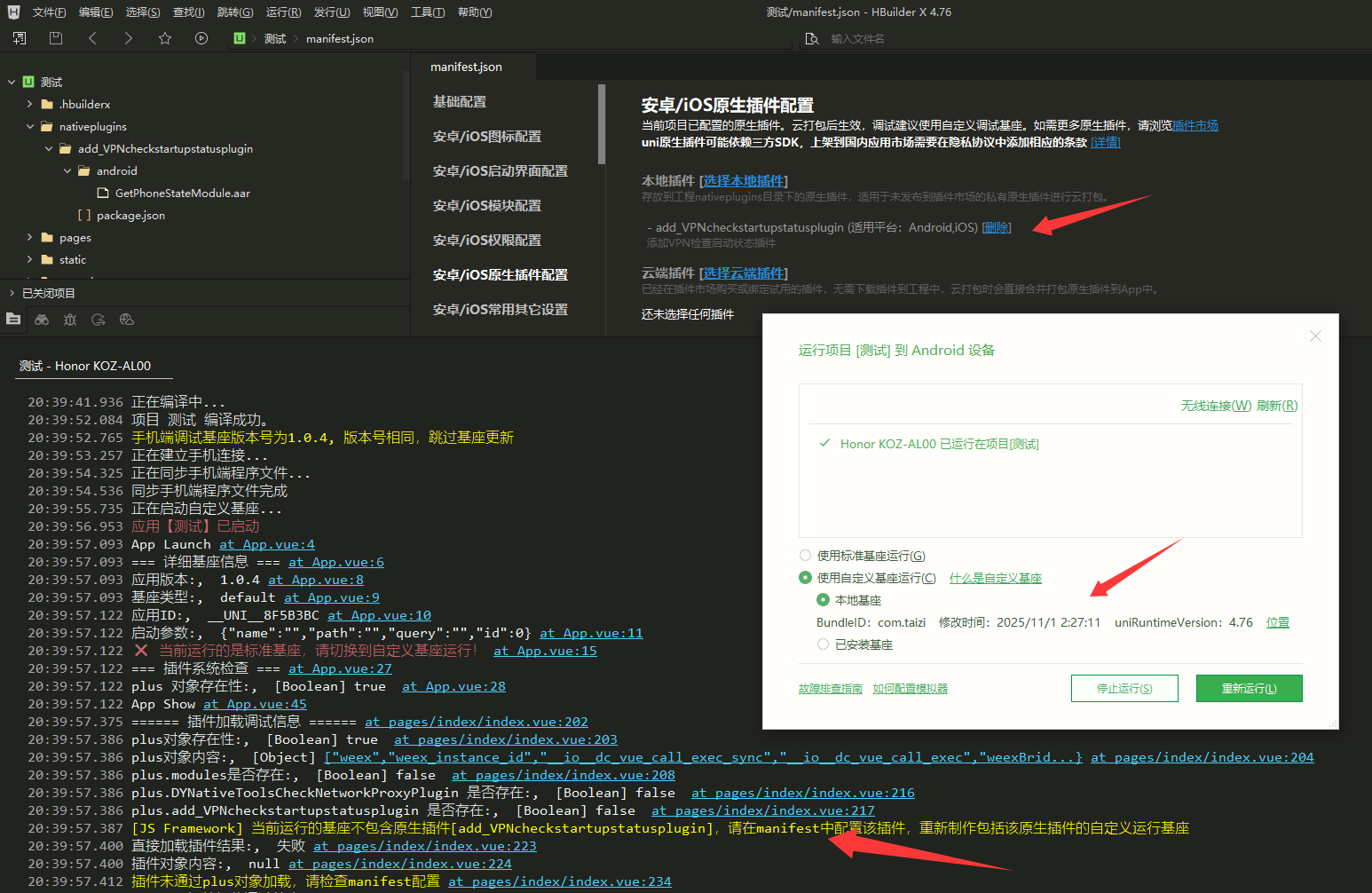Image resolution: width=1372 pixels, height=893 pixels.
Task: Select 使用标准基座运行 radio option
Action: tap(806, 556)
